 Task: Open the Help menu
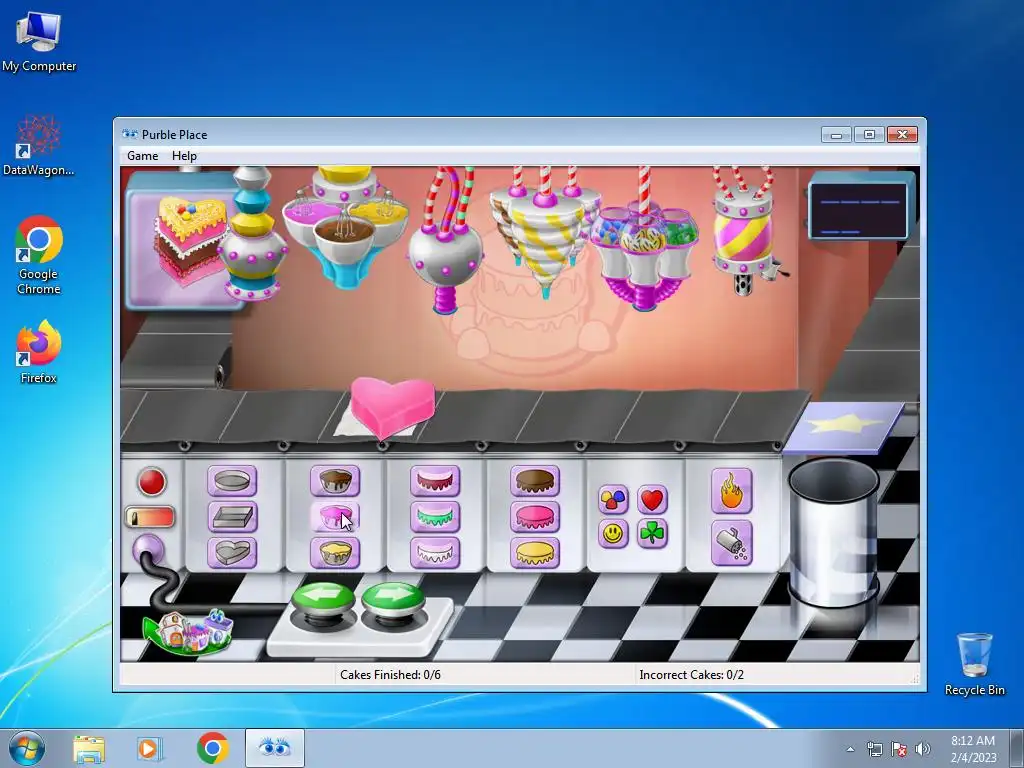(x=184, y=156)
